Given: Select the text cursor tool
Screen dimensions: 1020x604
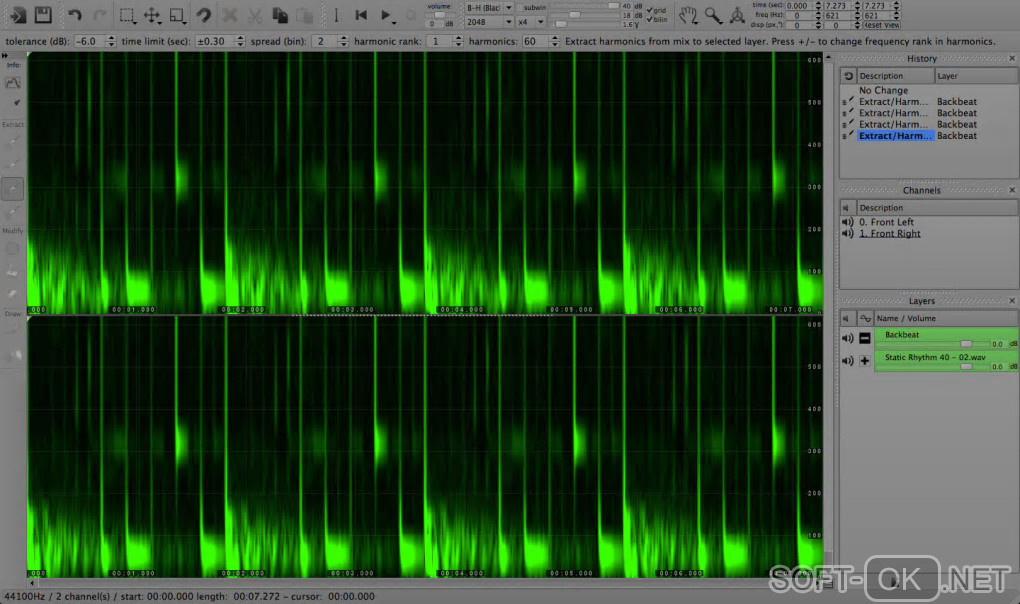Looking at the screenshot, I should click(336, 15).
